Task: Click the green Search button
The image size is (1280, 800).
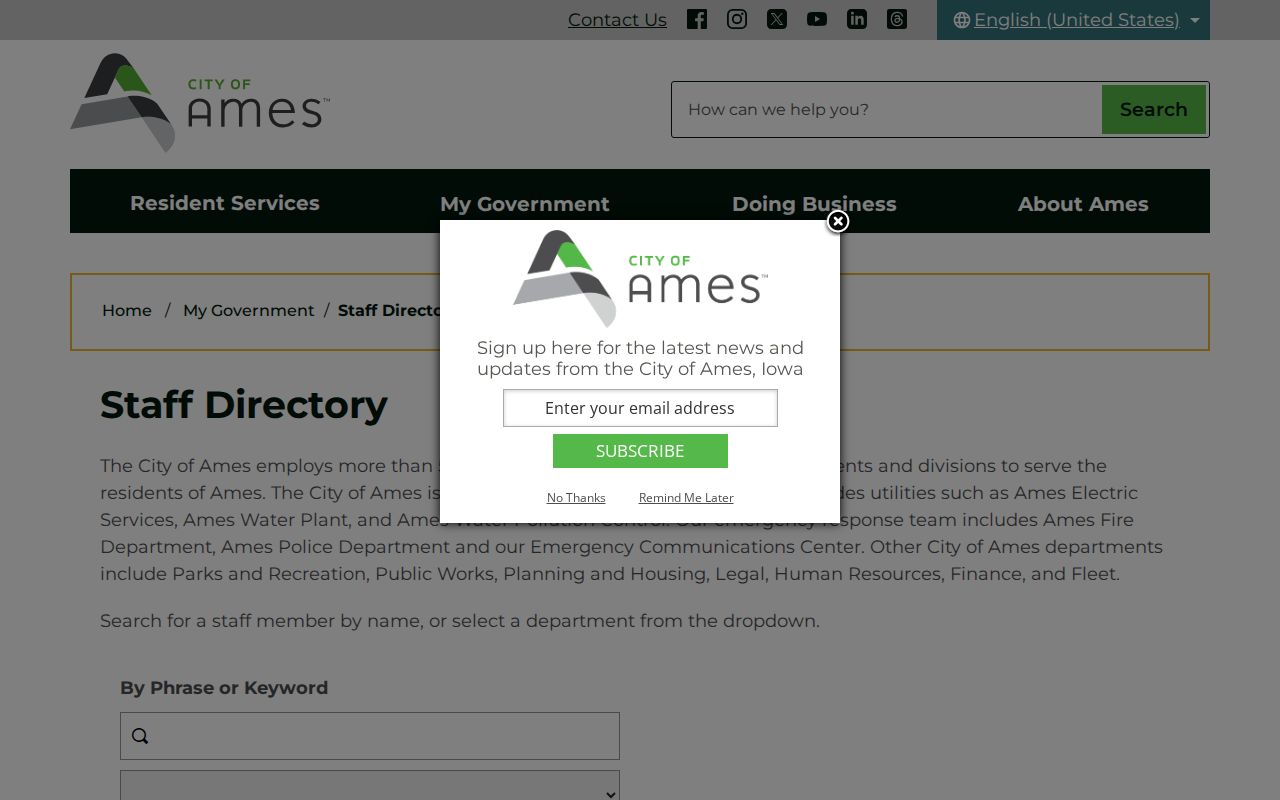Action: point(1154,109)
